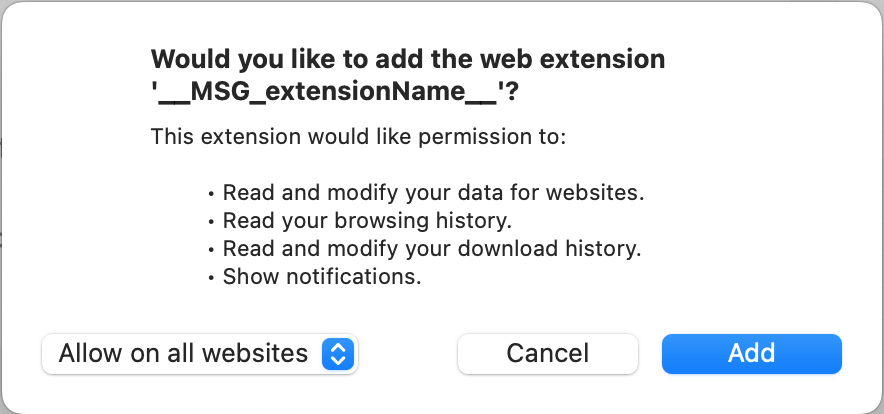
Task: Select the 'Read your browsing history' line
Action: point(368,220)
